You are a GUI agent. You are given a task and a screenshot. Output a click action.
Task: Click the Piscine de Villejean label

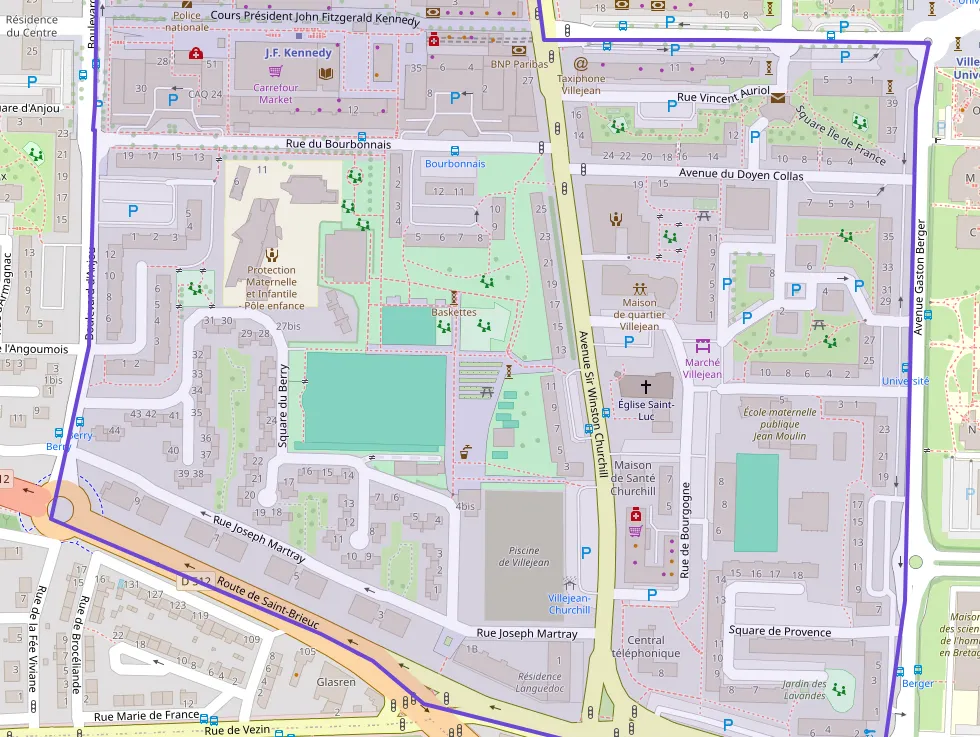(524, 556)
